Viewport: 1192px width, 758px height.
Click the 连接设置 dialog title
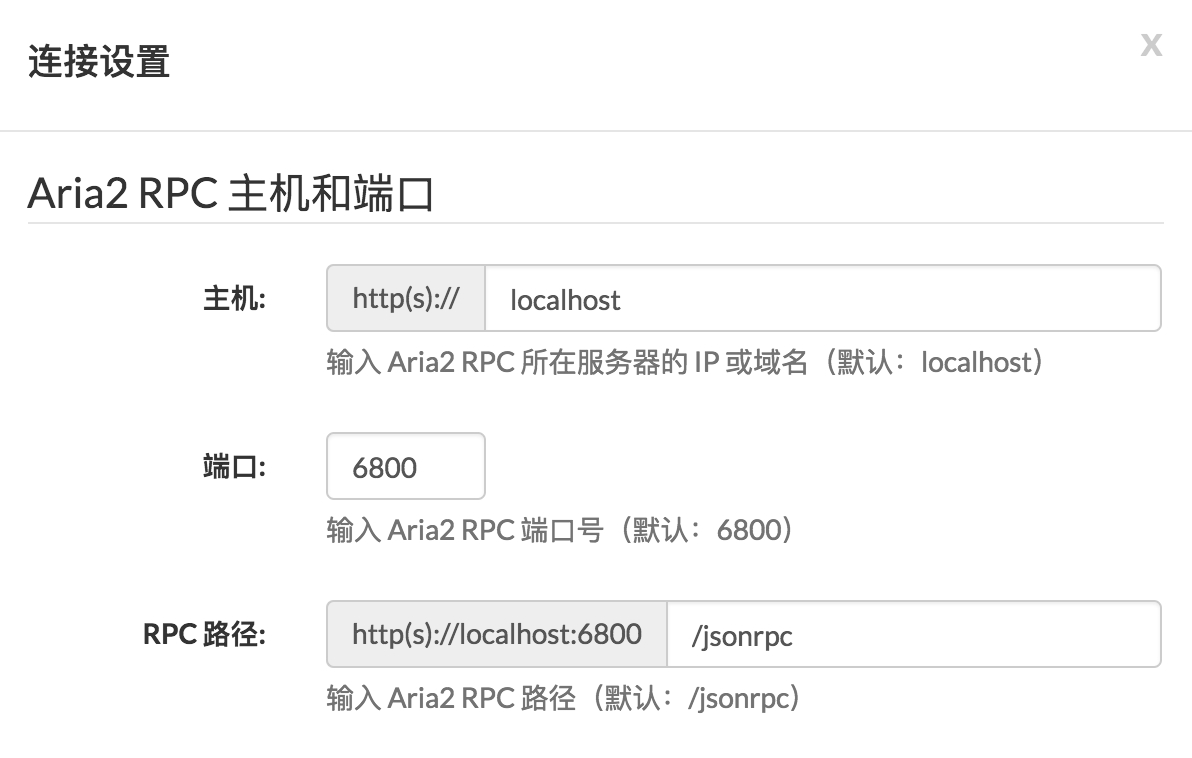[99, 63]
